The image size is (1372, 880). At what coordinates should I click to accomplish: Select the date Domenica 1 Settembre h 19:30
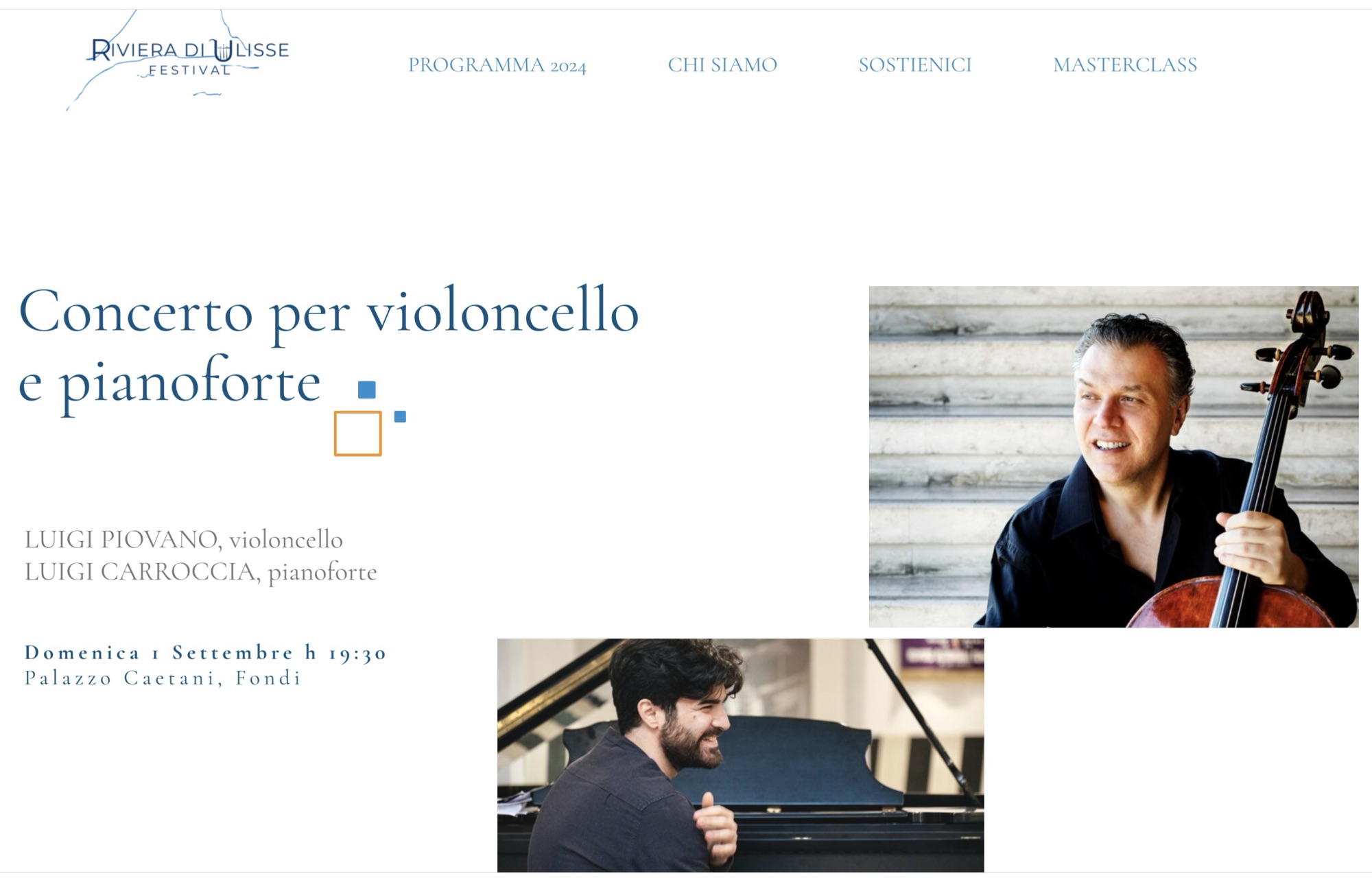206,652
